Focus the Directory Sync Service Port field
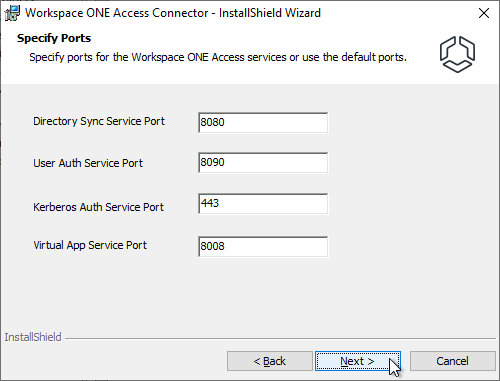500x381 pixels. [x=263, y=123]
